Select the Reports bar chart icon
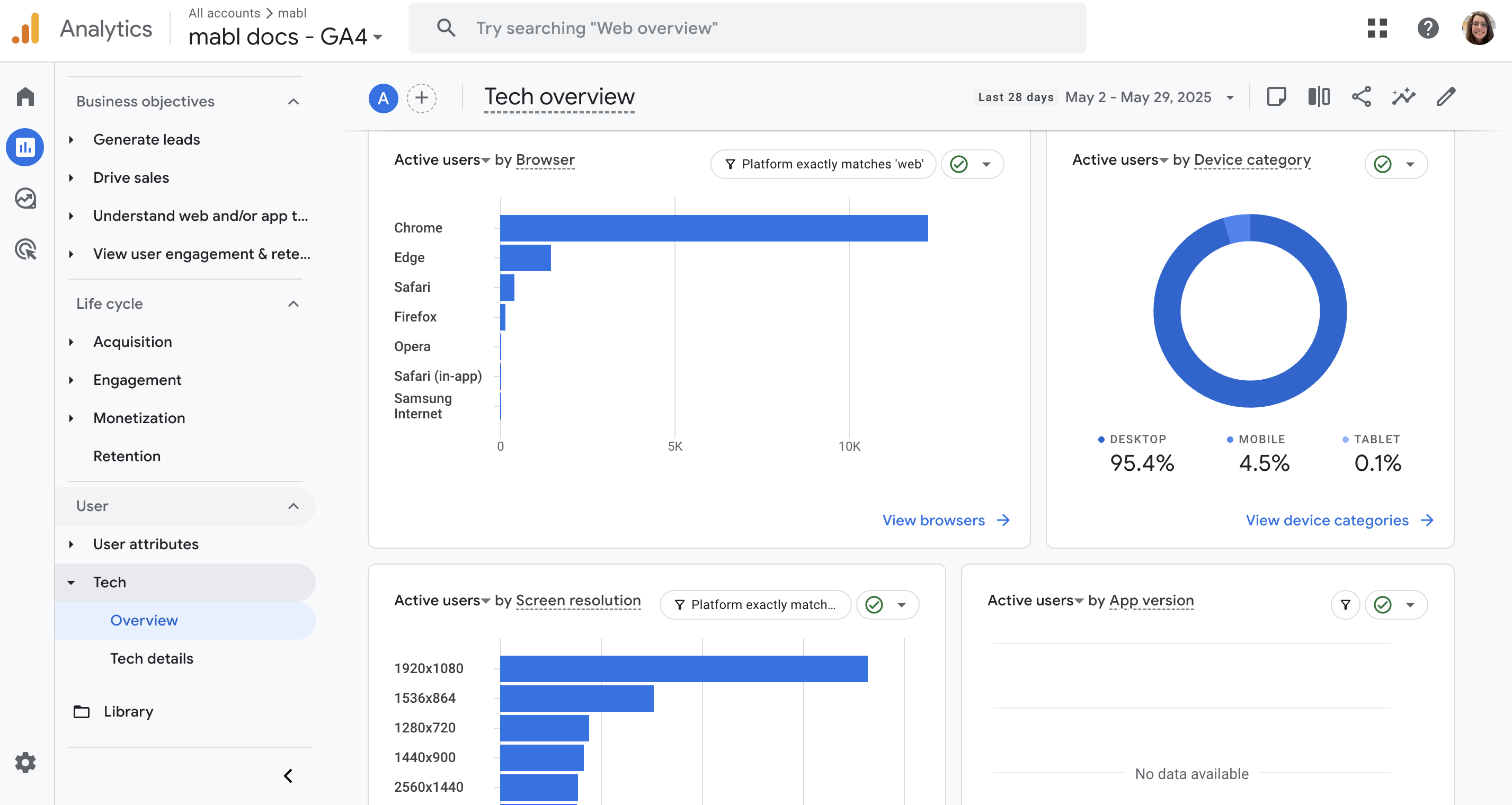The height and width of the screenshot is (805, 1512). 25,147
